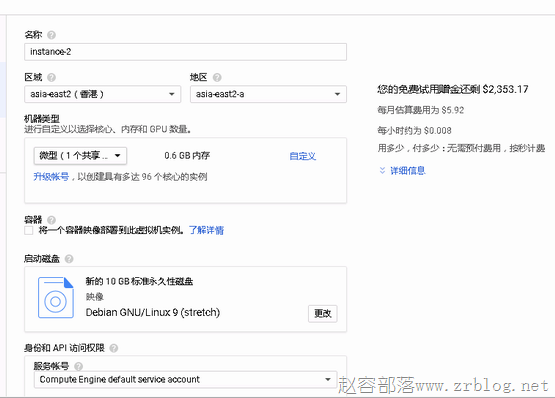The width and height of the screenshot is (555, 398).
Task: Click the text 新的 10 GB 标准永久性磁盘
Action: tap(139, 282)
